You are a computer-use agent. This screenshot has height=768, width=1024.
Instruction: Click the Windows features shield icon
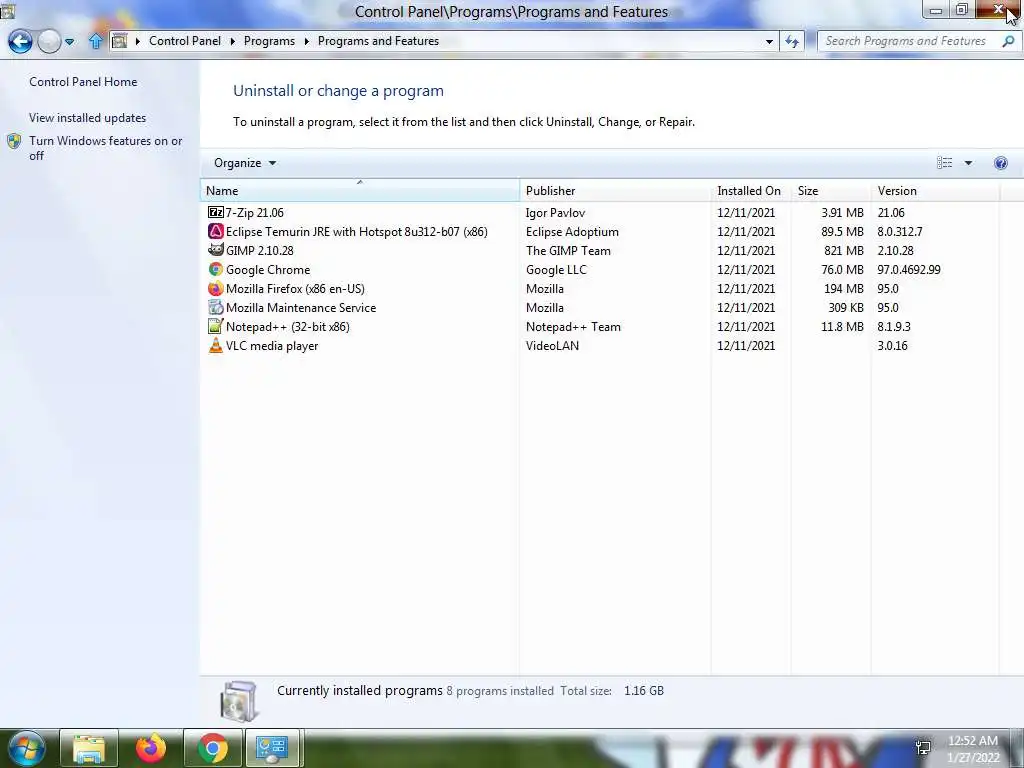coord(14,141)
